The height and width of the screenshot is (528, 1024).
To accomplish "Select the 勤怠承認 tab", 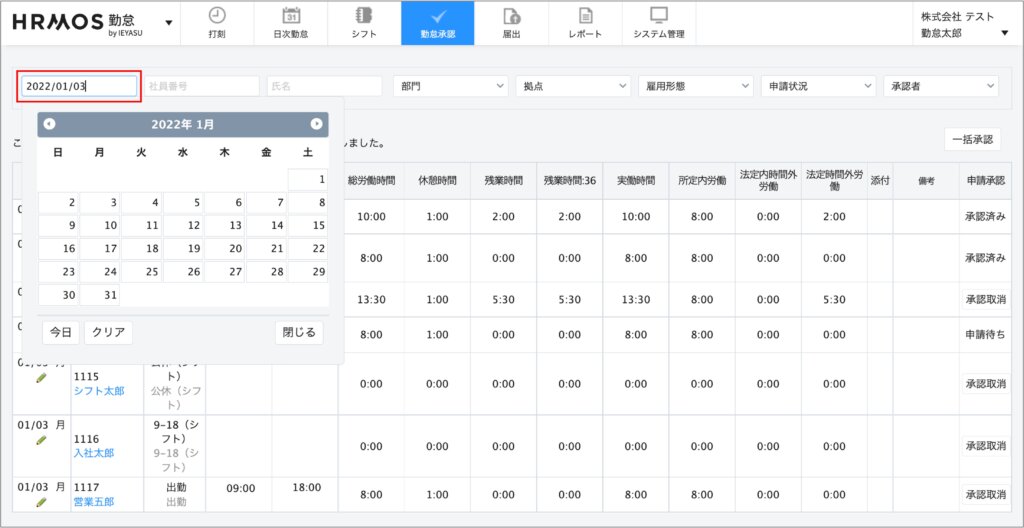I will [437, 23].
